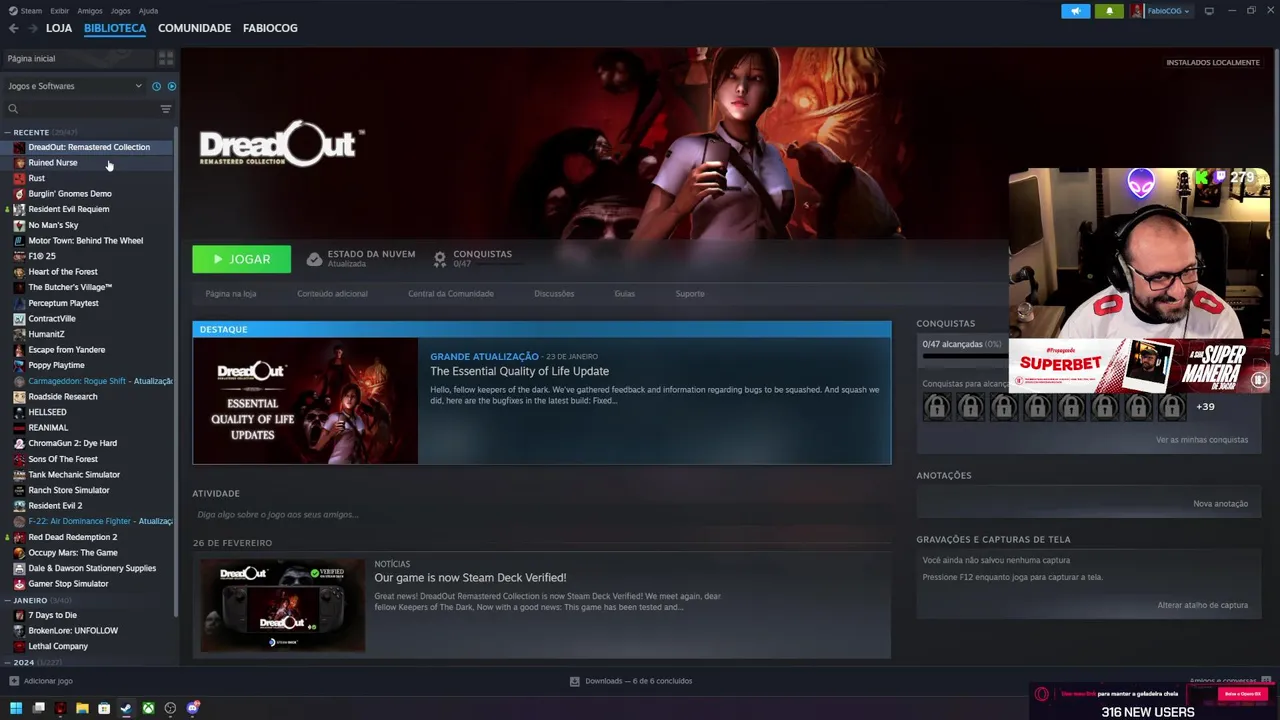Select Resident Evil Requiem in library
This screenshot has width=1280, height=720.
click(x=69, y=209)
